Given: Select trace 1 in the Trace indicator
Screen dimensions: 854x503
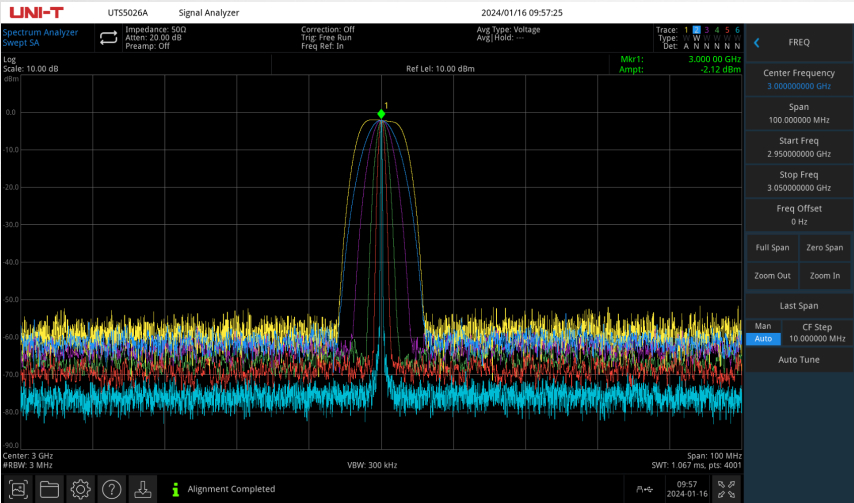Looking at the screenshot, I should point(686,30).
